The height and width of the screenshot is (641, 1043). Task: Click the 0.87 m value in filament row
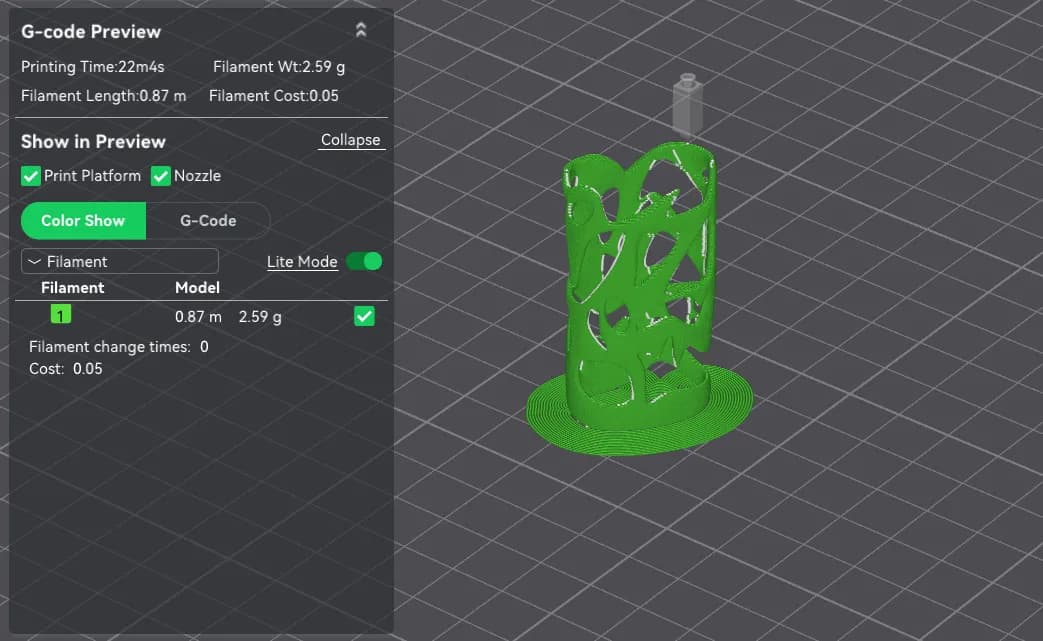click(x=198, y=317)
